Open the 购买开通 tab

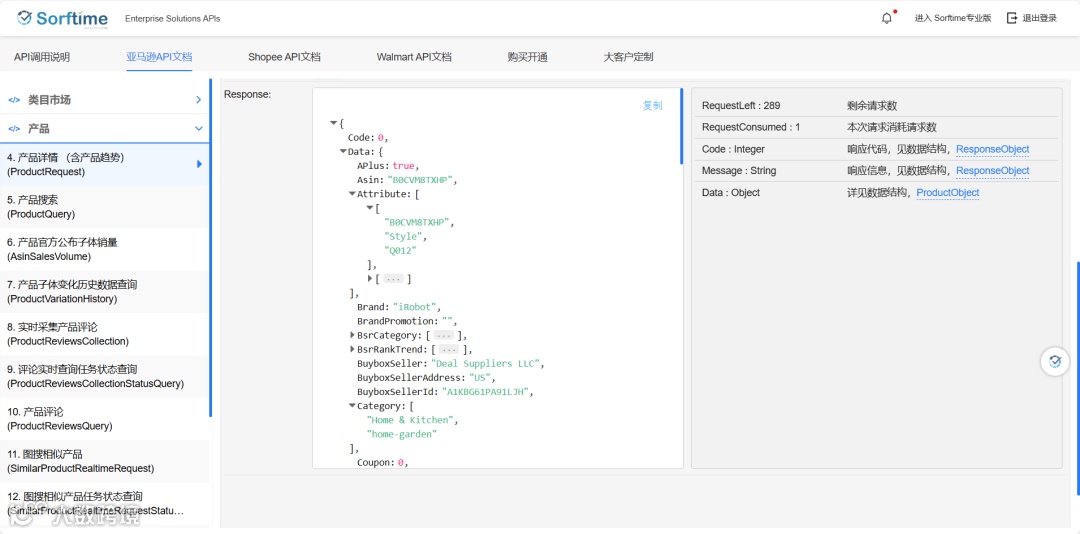coord(527,57)
